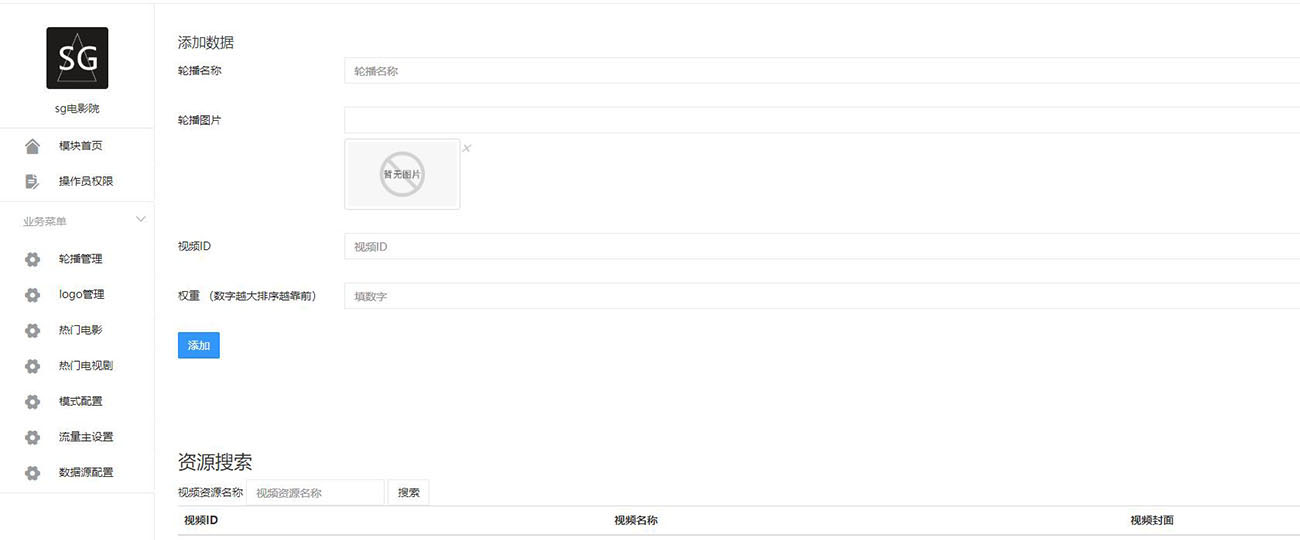Click the 权重 number input field
The height and width of the screenshot is (540, 1300).
pos(820,296)
